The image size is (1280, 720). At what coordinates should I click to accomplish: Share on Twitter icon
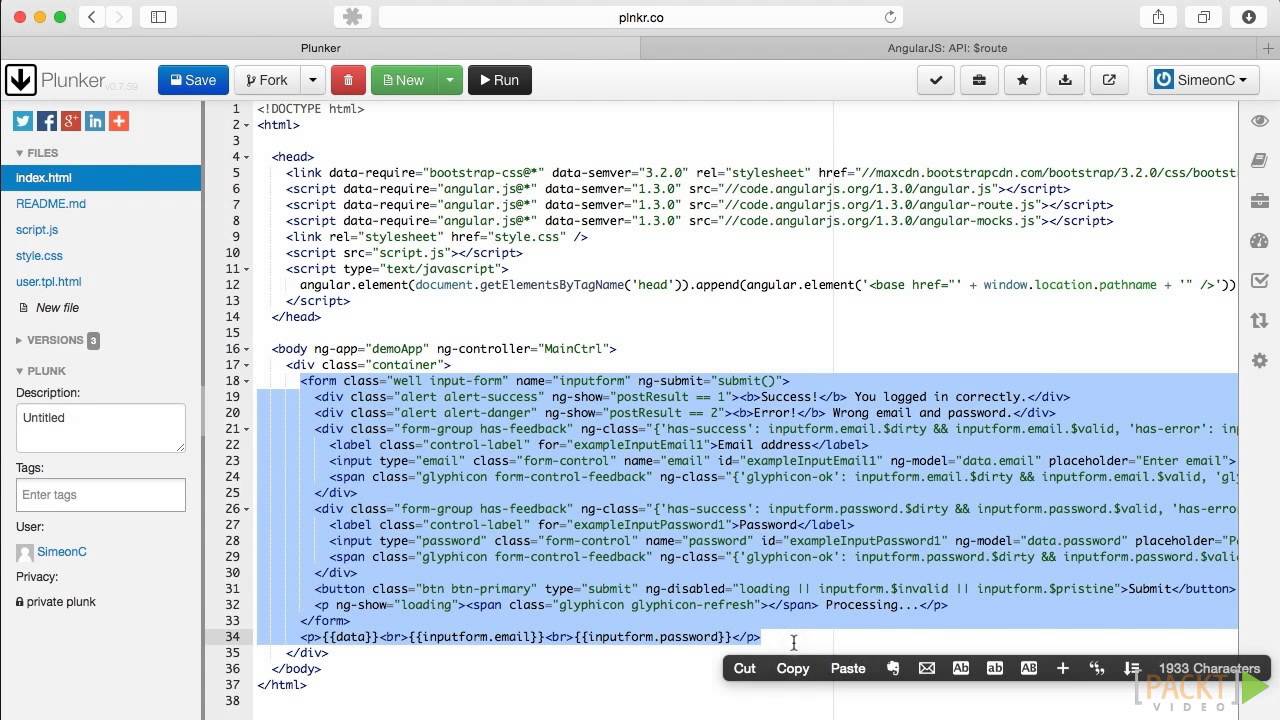tap(23, 121)
